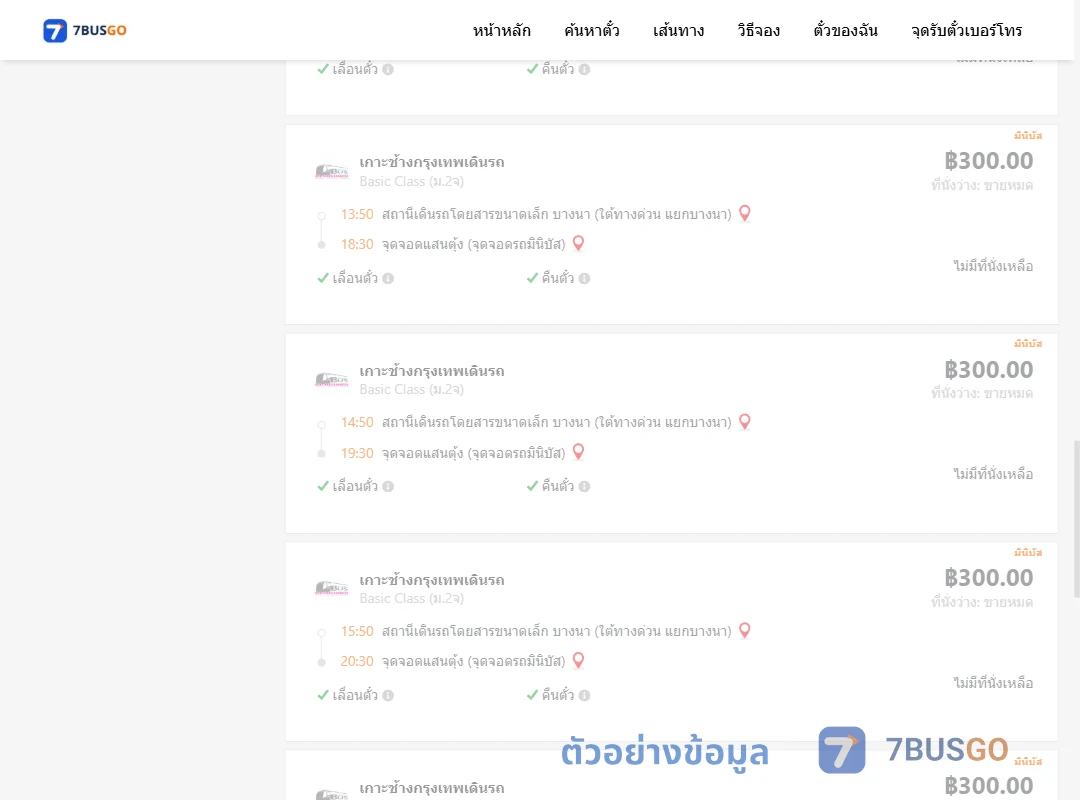
Task: Click the 7BUSGO logo in header
Action: (x=85, y=30)
